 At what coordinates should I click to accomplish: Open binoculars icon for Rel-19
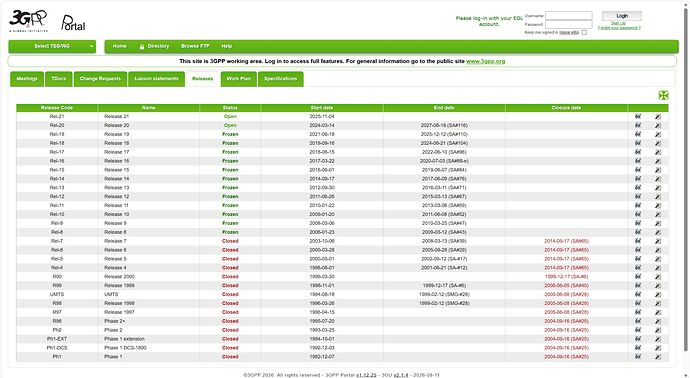pos(638,134)
